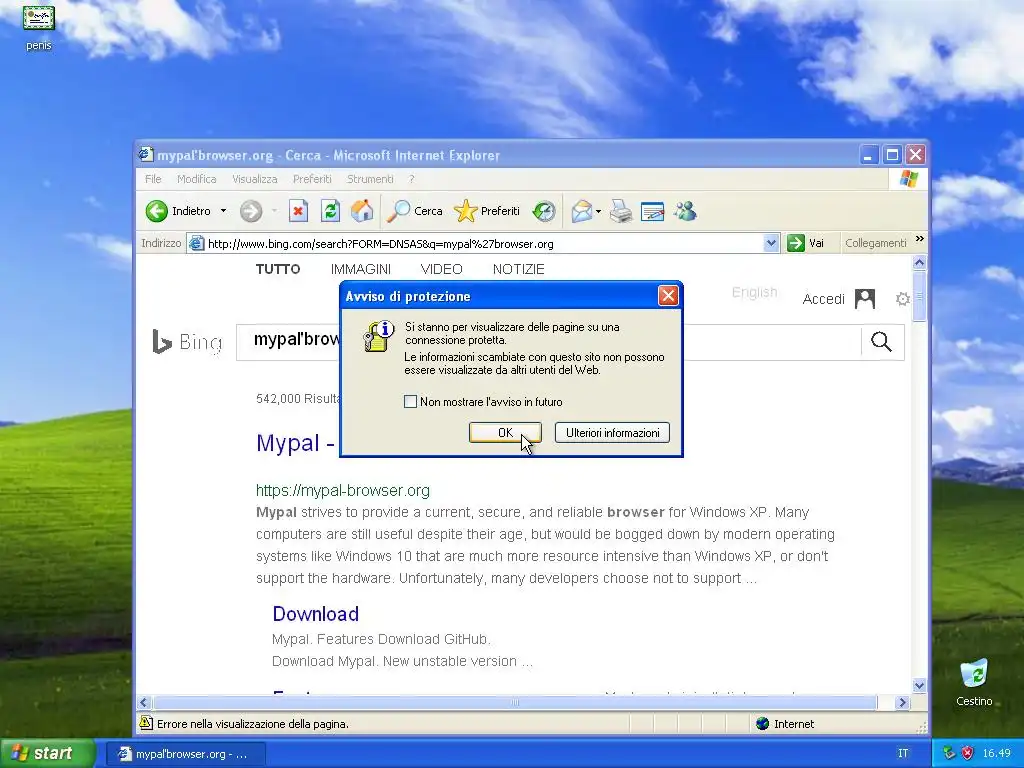The width and height of the screenshot is (1024, 768).
Task: Click the Print toolbar icon
Action: point(621,211)
